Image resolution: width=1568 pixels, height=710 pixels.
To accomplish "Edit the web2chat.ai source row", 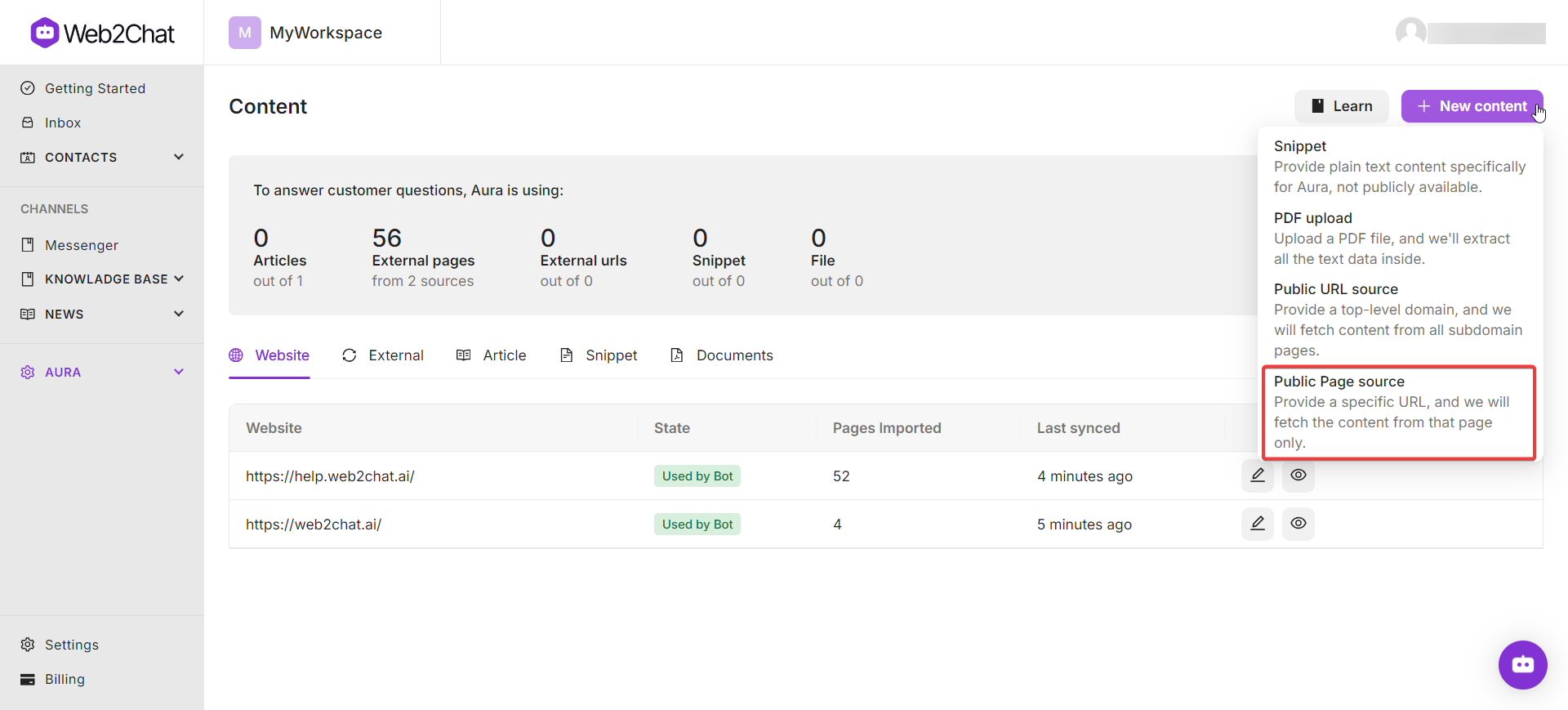I will [1258, 524].
